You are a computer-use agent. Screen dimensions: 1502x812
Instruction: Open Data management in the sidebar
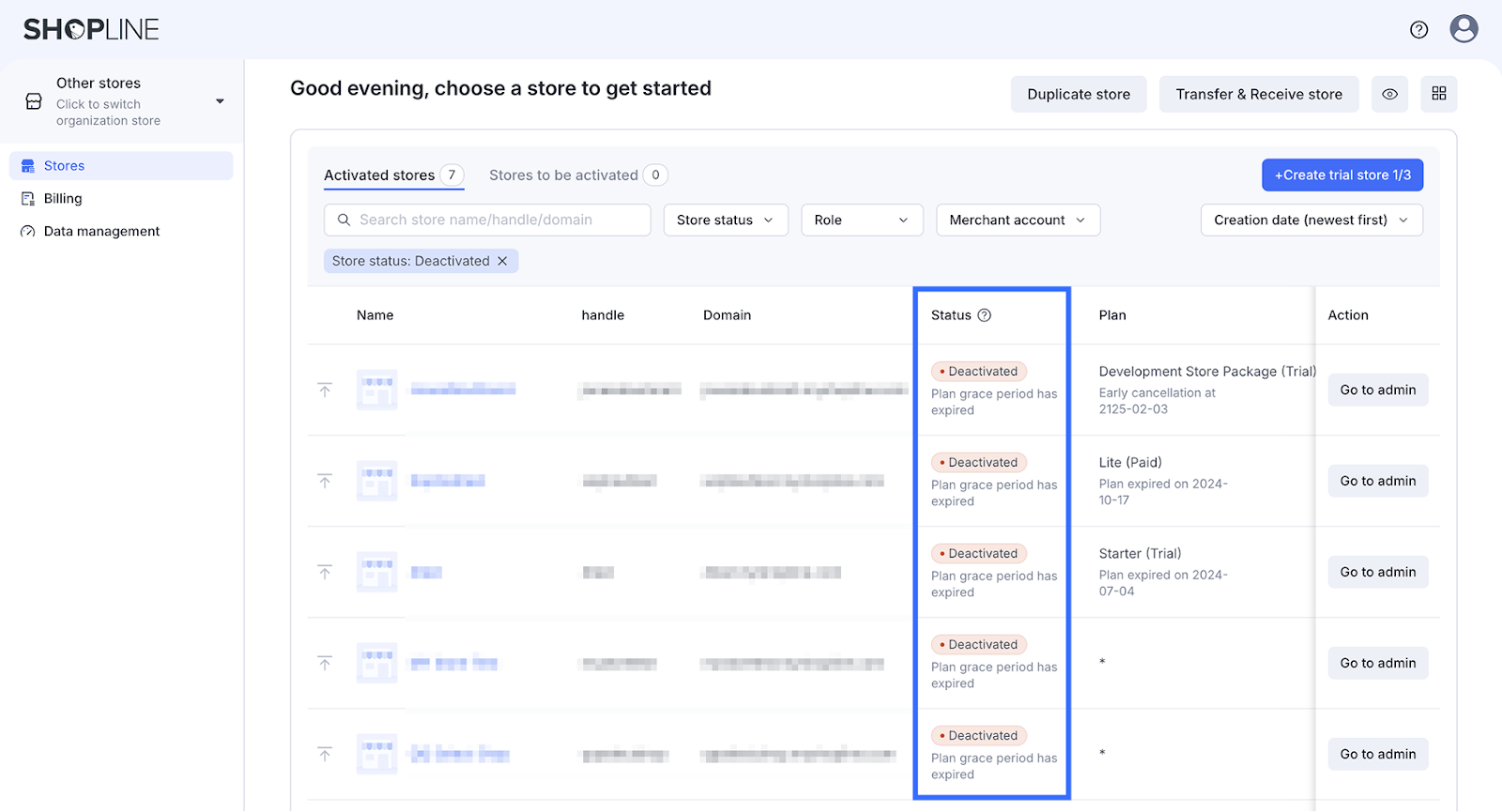(x=101, y=232)
